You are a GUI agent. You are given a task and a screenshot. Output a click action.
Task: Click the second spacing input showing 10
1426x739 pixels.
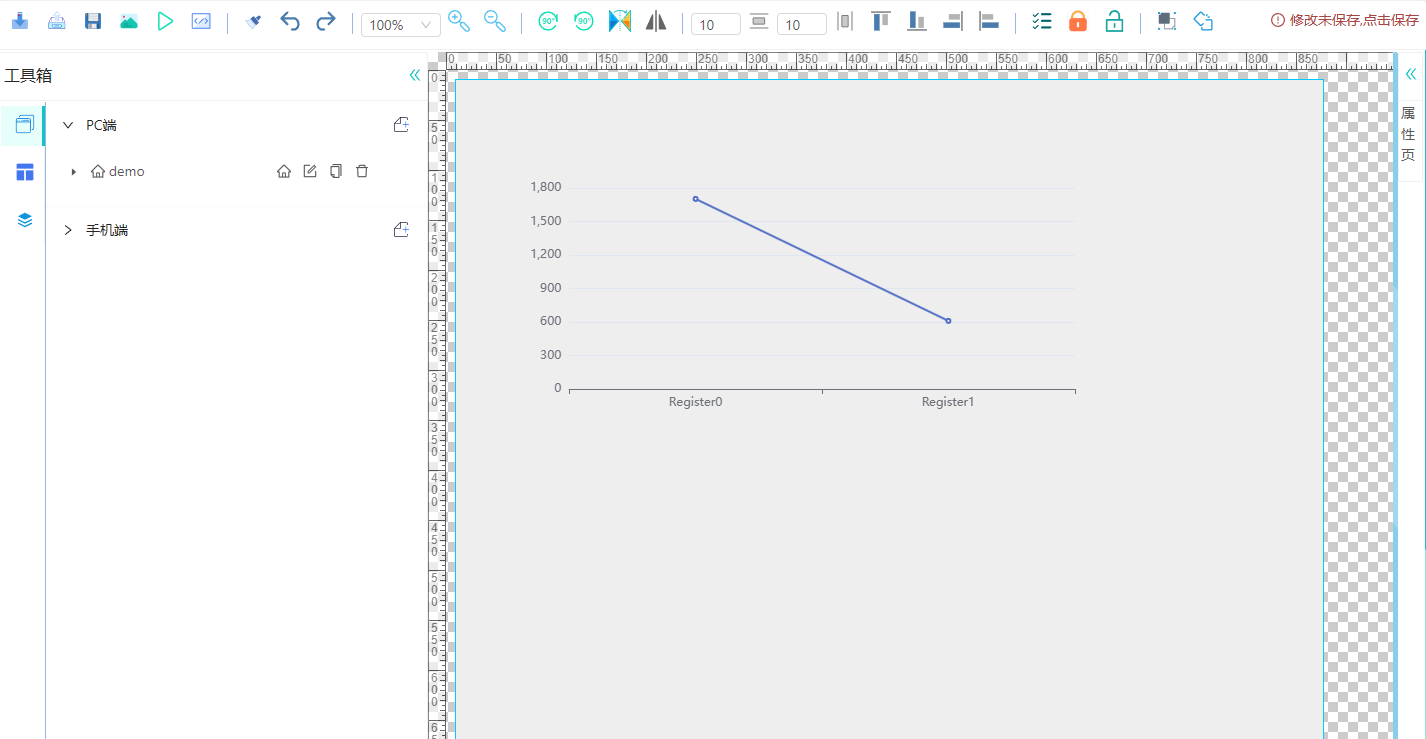point(802,24)
